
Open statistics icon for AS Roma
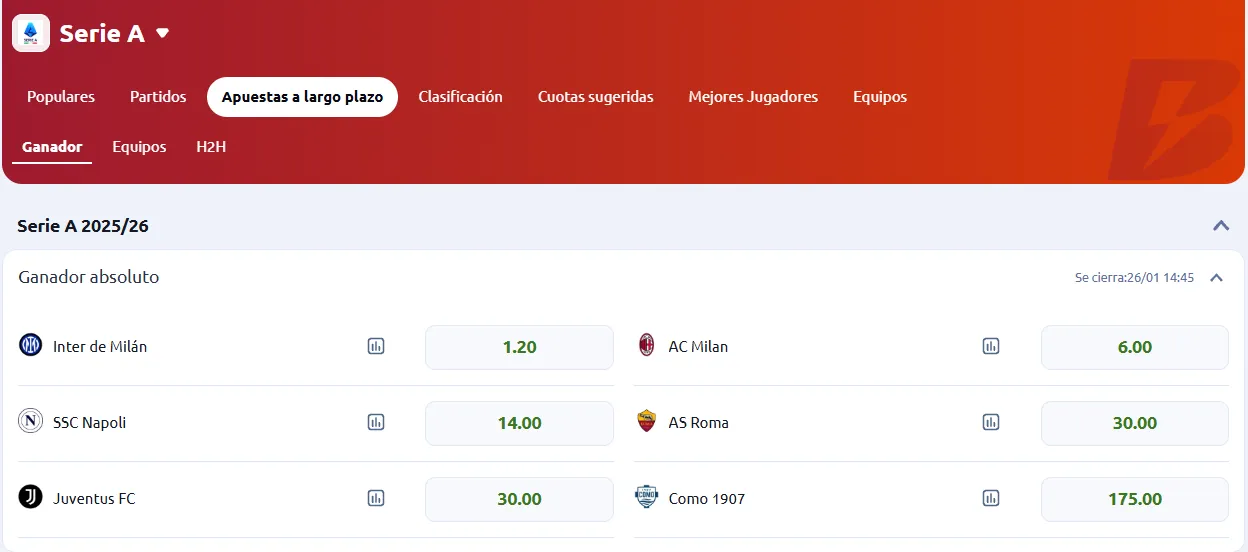[991, 423]
